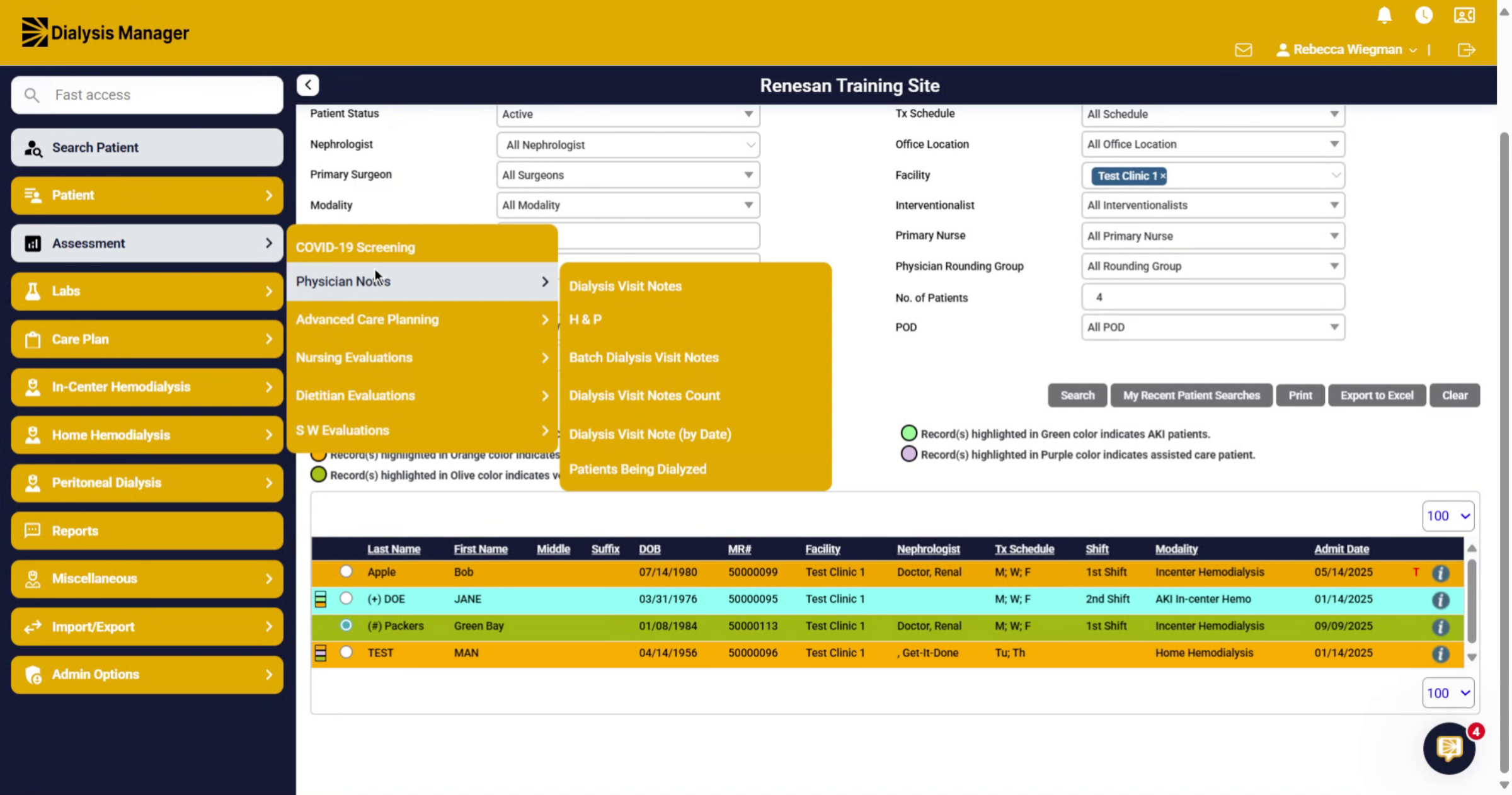Click the clock icon in the header
This screenshot has height=795, width=1512.
(x=1424, y=15)
